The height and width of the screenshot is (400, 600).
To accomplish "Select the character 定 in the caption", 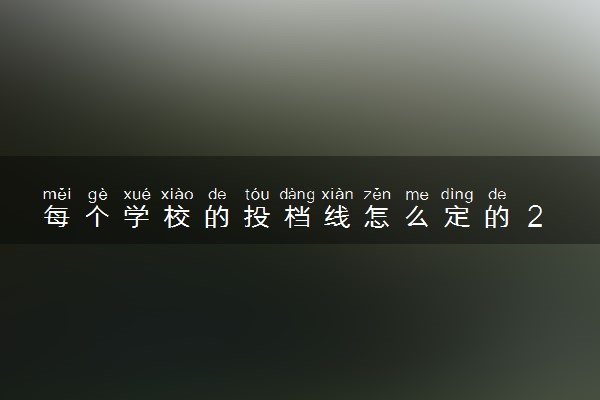I will point(457,216).
